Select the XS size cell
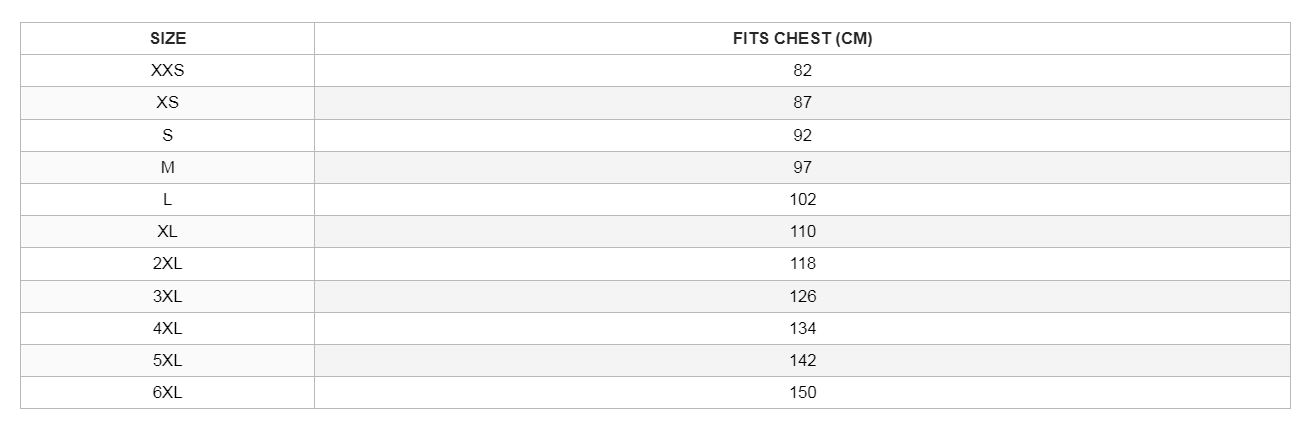 coord(167,103)
